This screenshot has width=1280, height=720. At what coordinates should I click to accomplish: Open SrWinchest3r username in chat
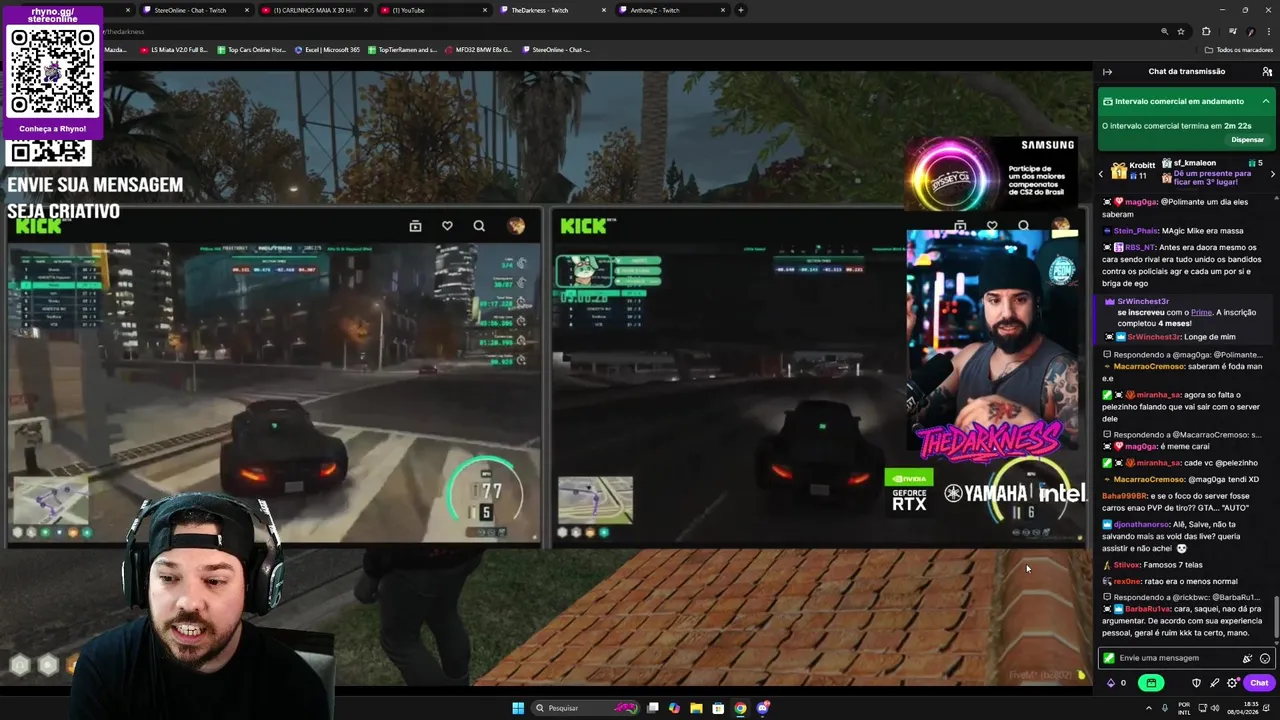tap(1143, 301)
